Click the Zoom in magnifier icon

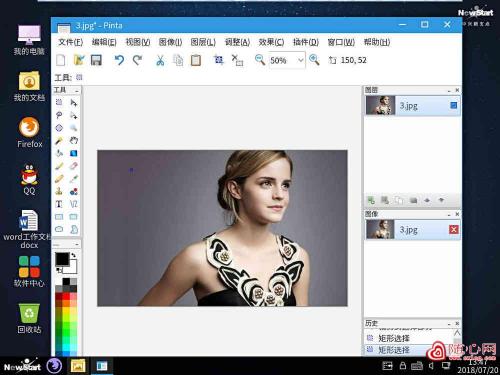[x=314, y=60]
